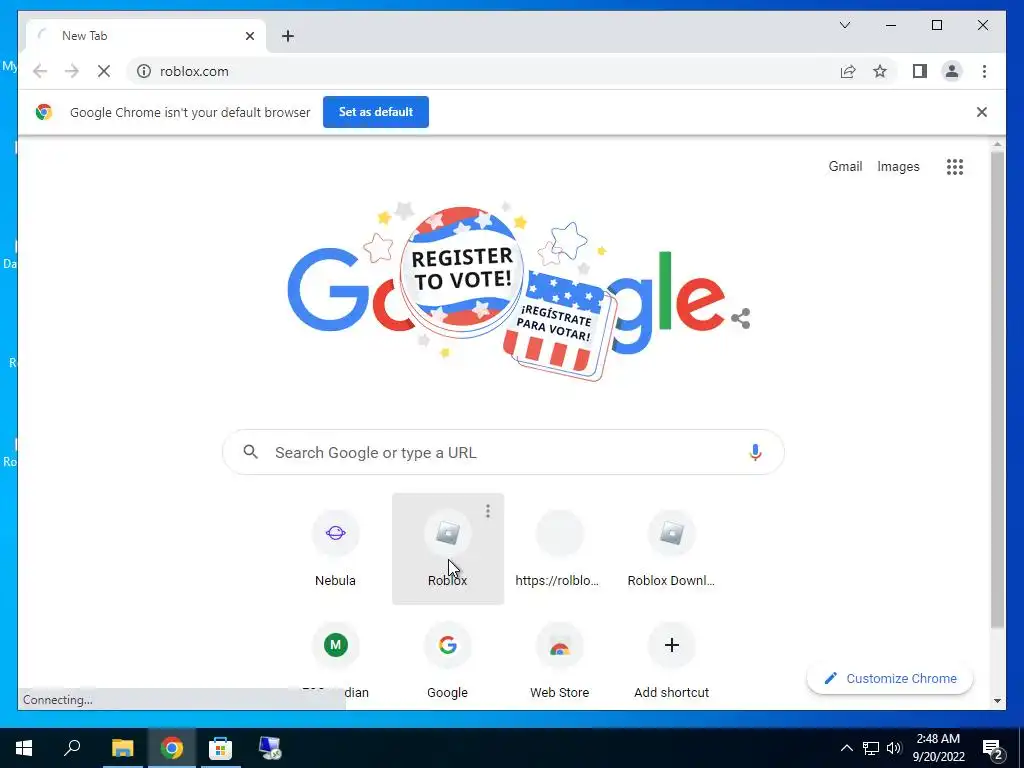The height and width of the screenshot is (768, 1024).
Task: Click the roblox.com address bar
Action: (x=483, y=71)
